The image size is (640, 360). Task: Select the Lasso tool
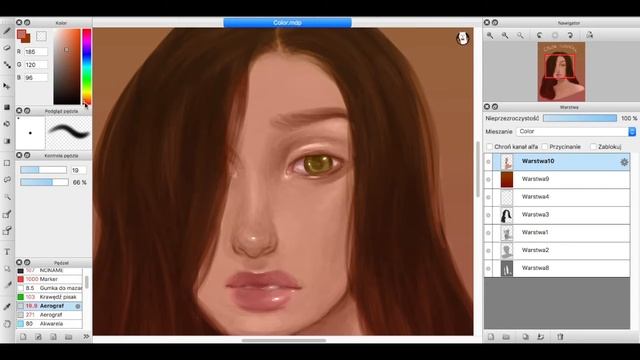tap(7, 180)
